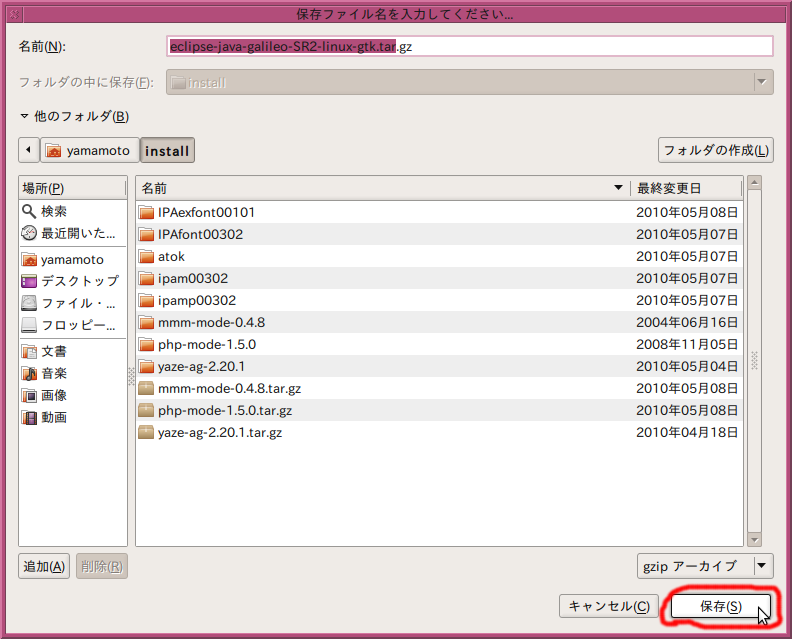
Task: Select yamamoto home folder icon in Places
Action: click(x=29, y=260)
